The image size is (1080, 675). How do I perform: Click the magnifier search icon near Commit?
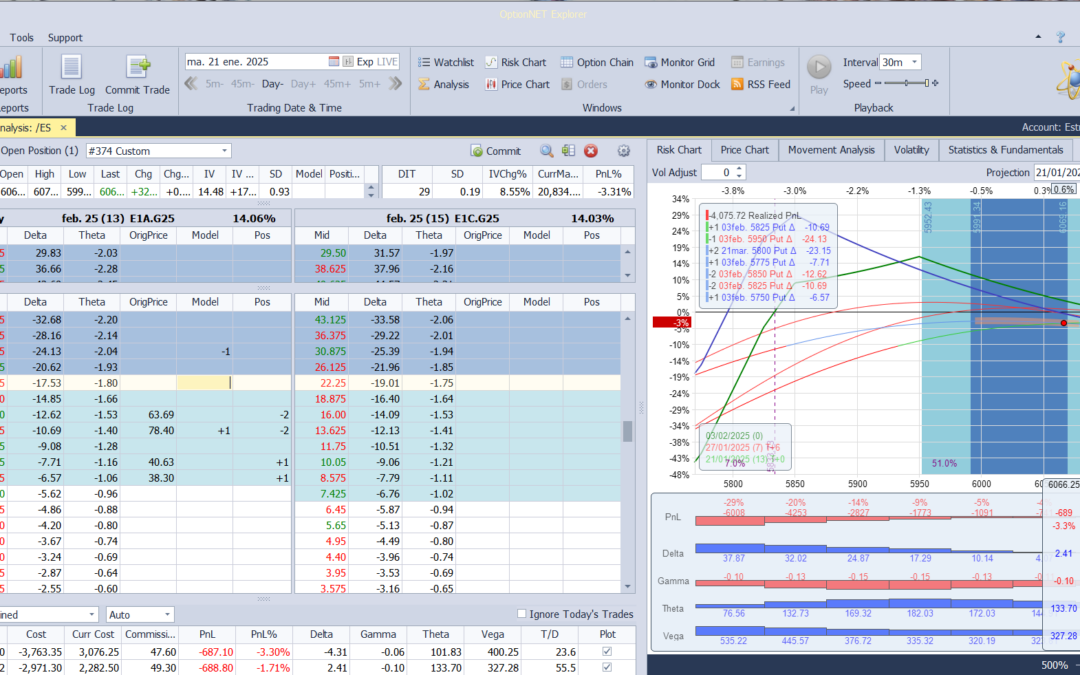[546, 151]
